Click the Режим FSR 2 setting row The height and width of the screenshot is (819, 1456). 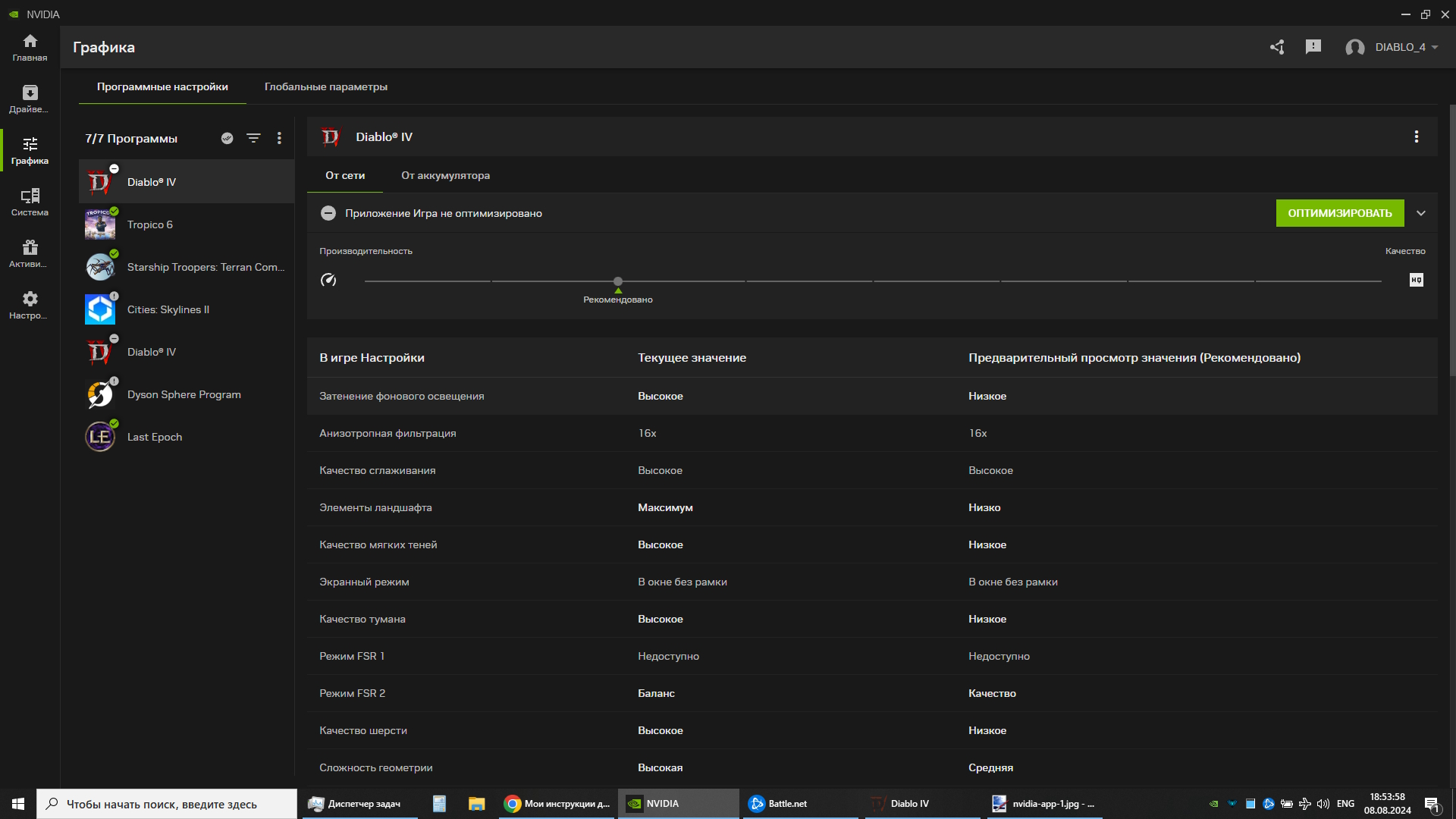tap(872, 693)
